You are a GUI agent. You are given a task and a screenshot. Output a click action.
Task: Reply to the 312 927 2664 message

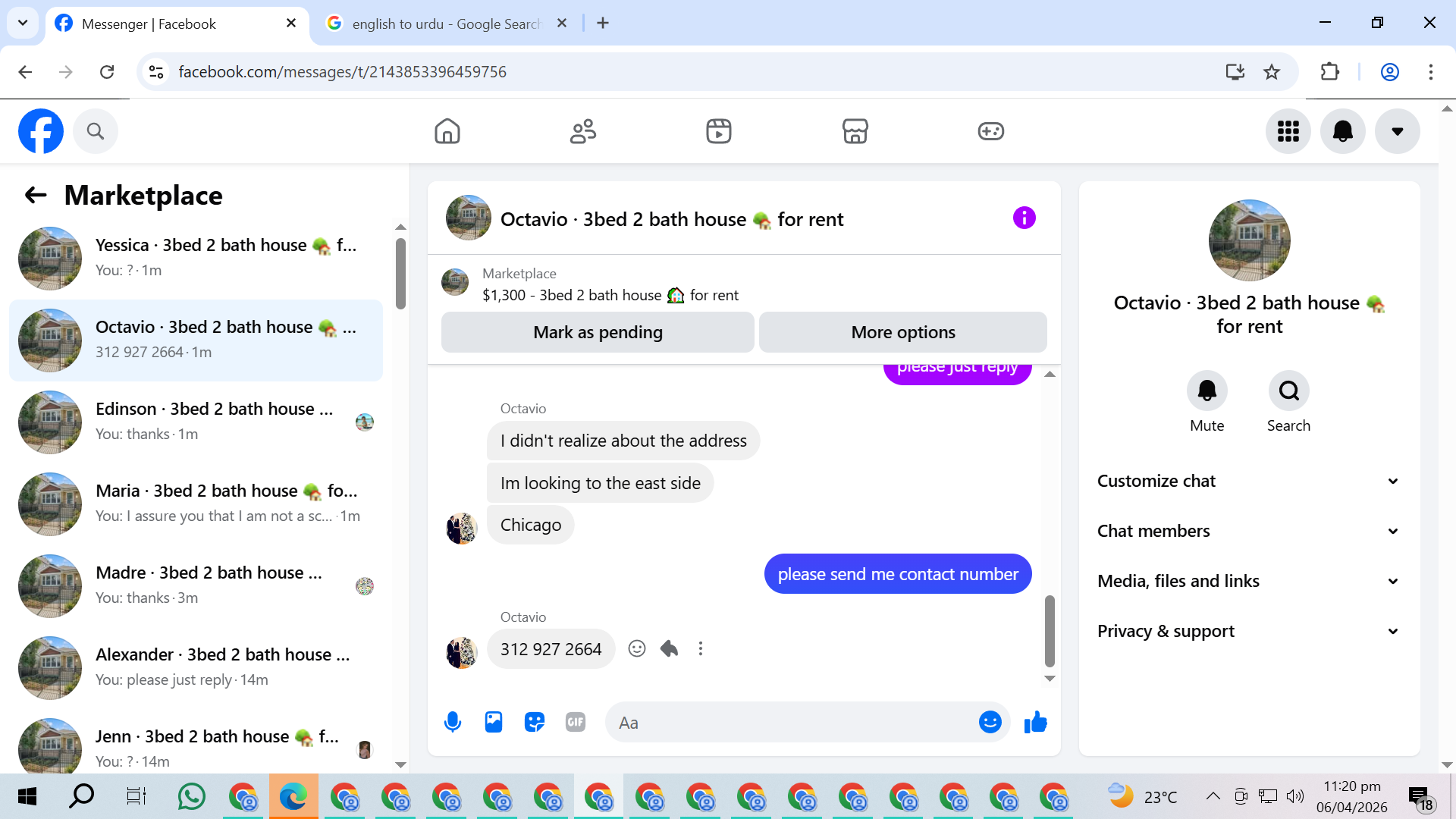pyautogui.click(x=669, y=649)
